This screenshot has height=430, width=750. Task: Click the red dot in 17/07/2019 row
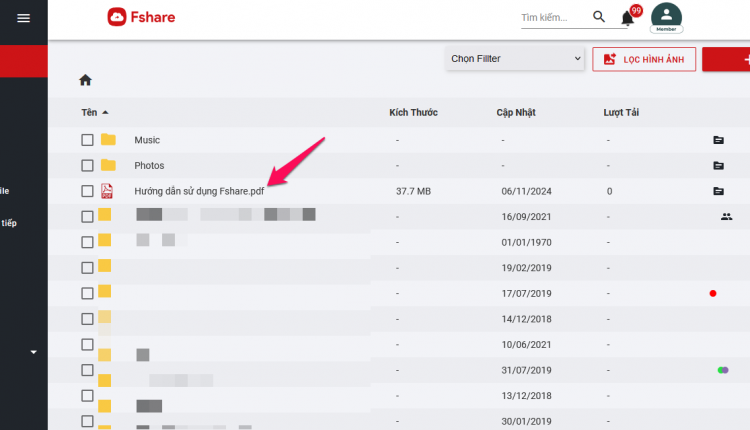pos(713,293)
